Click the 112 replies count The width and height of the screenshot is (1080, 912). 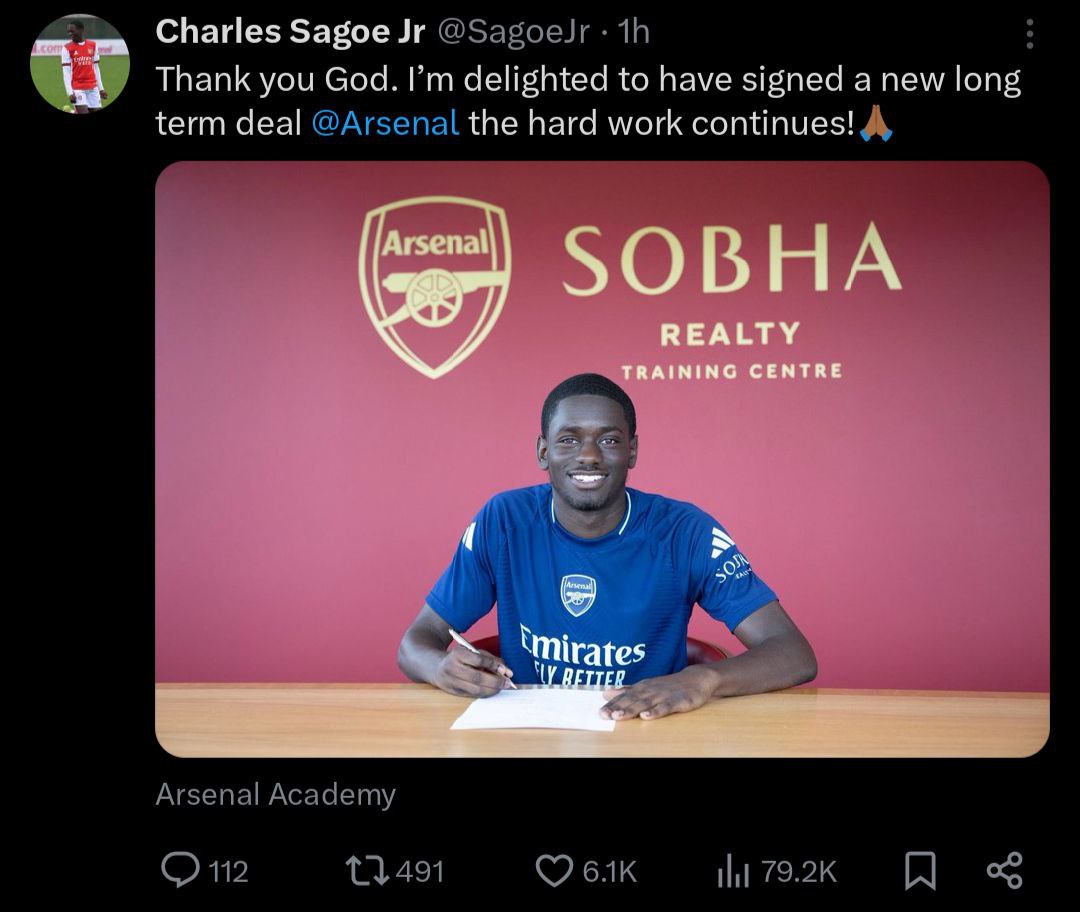[x=229, y=871]
